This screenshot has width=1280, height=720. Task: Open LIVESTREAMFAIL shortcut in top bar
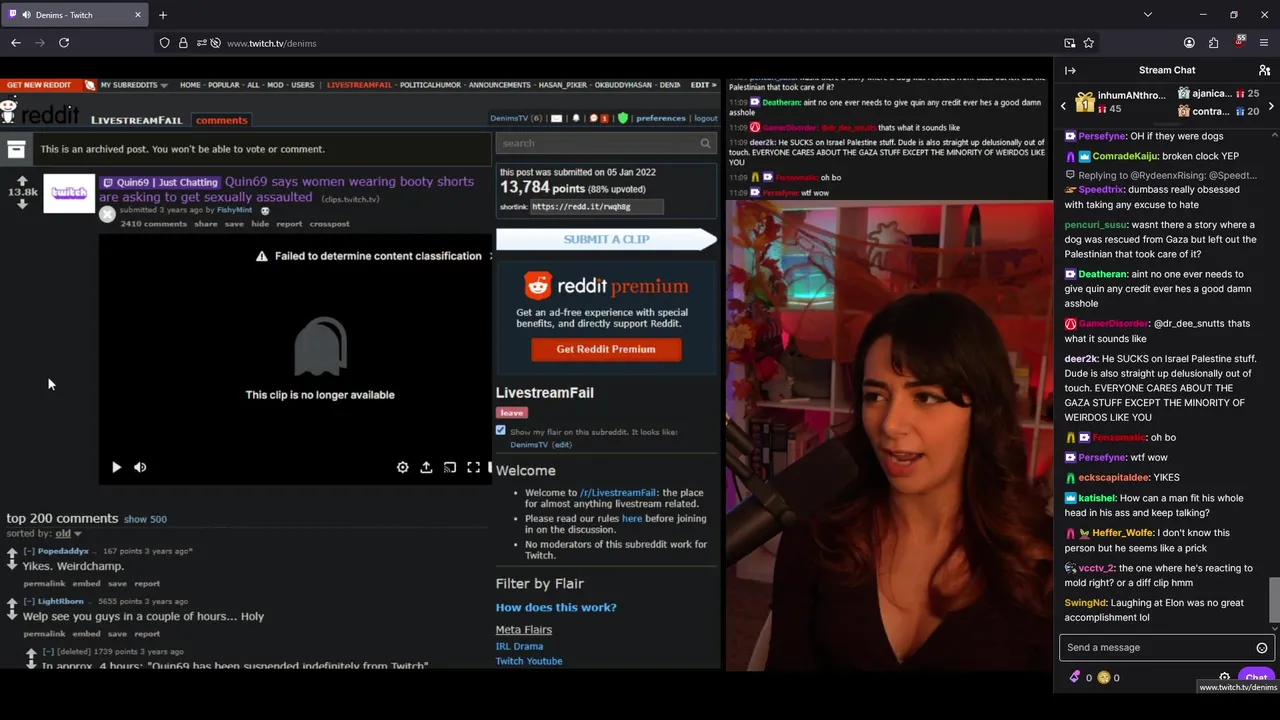[x=359, y=85]
